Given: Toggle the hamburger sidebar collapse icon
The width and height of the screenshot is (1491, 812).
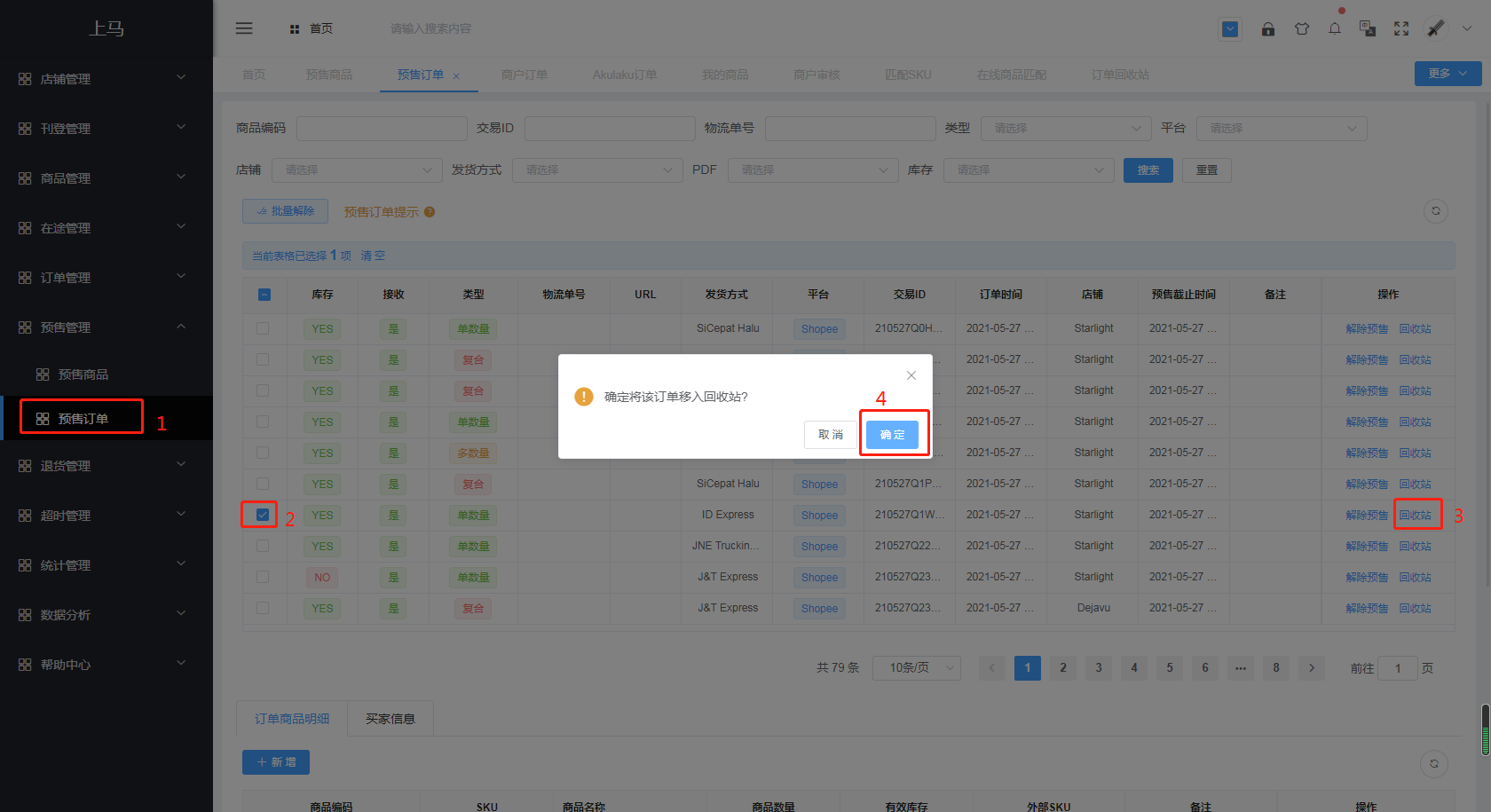Looking at the screenshot, I should pyautogui.click(x=244, y=28).
